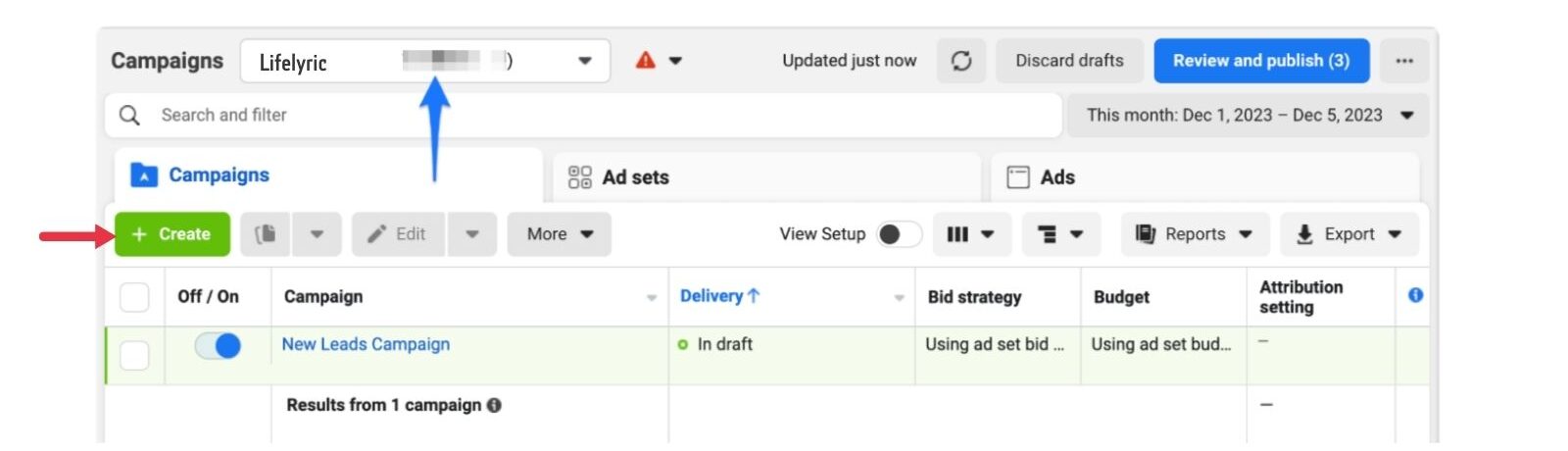Click the refresh icon beside Updated just now
Screen dimensions: 1568x451
pos(961,61)
